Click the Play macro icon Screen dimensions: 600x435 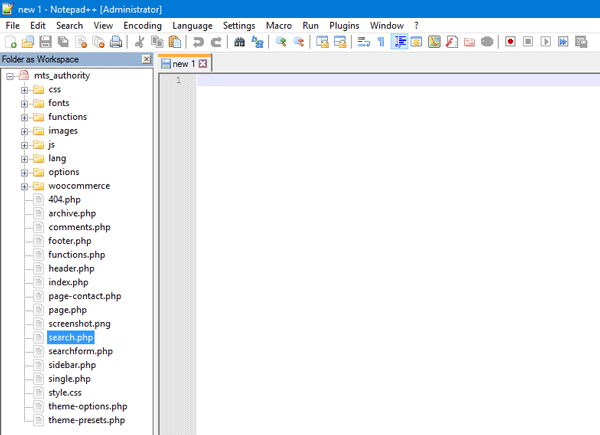pos(546,42)
